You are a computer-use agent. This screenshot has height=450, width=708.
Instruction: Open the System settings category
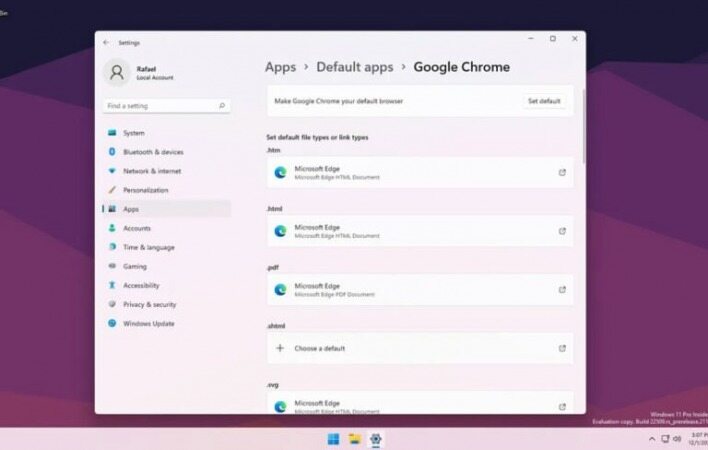click(167, 133)
